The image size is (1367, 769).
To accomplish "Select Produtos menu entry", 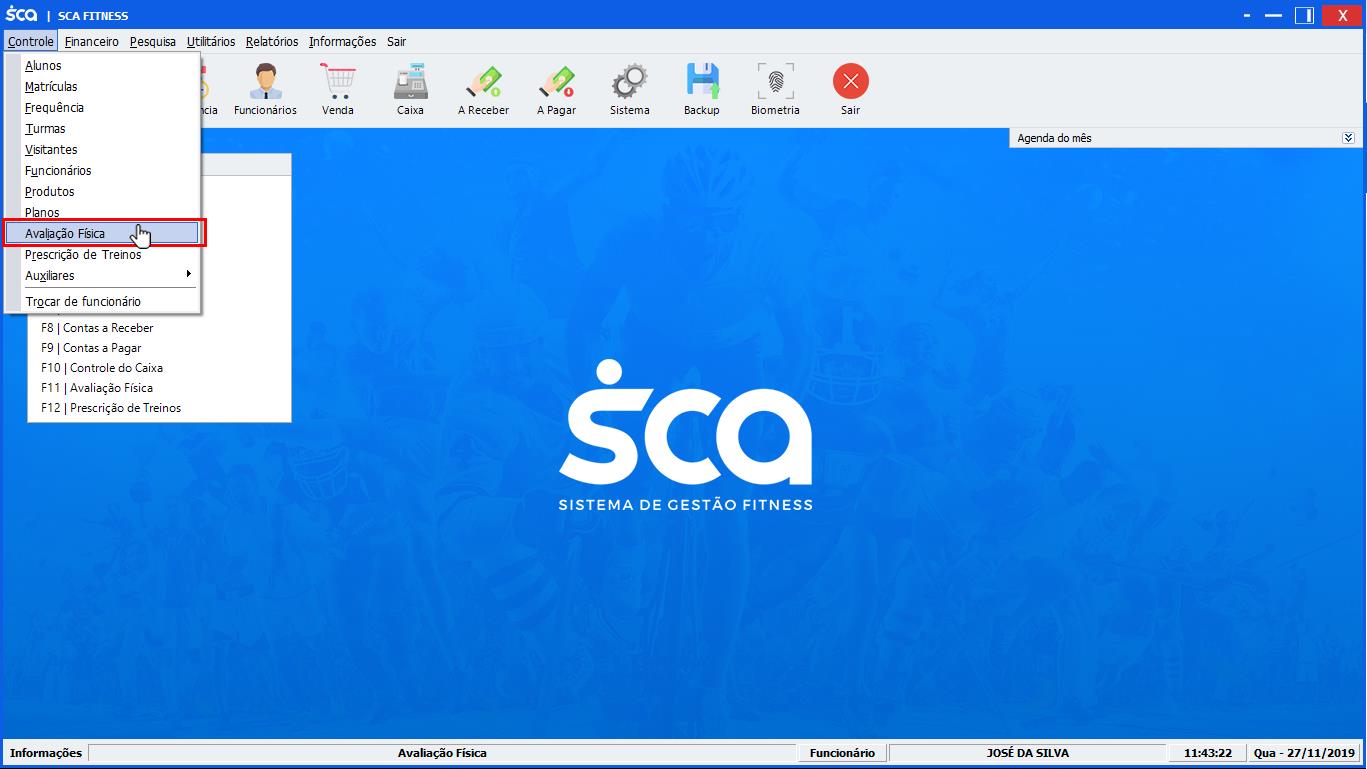I will point(101,191).
